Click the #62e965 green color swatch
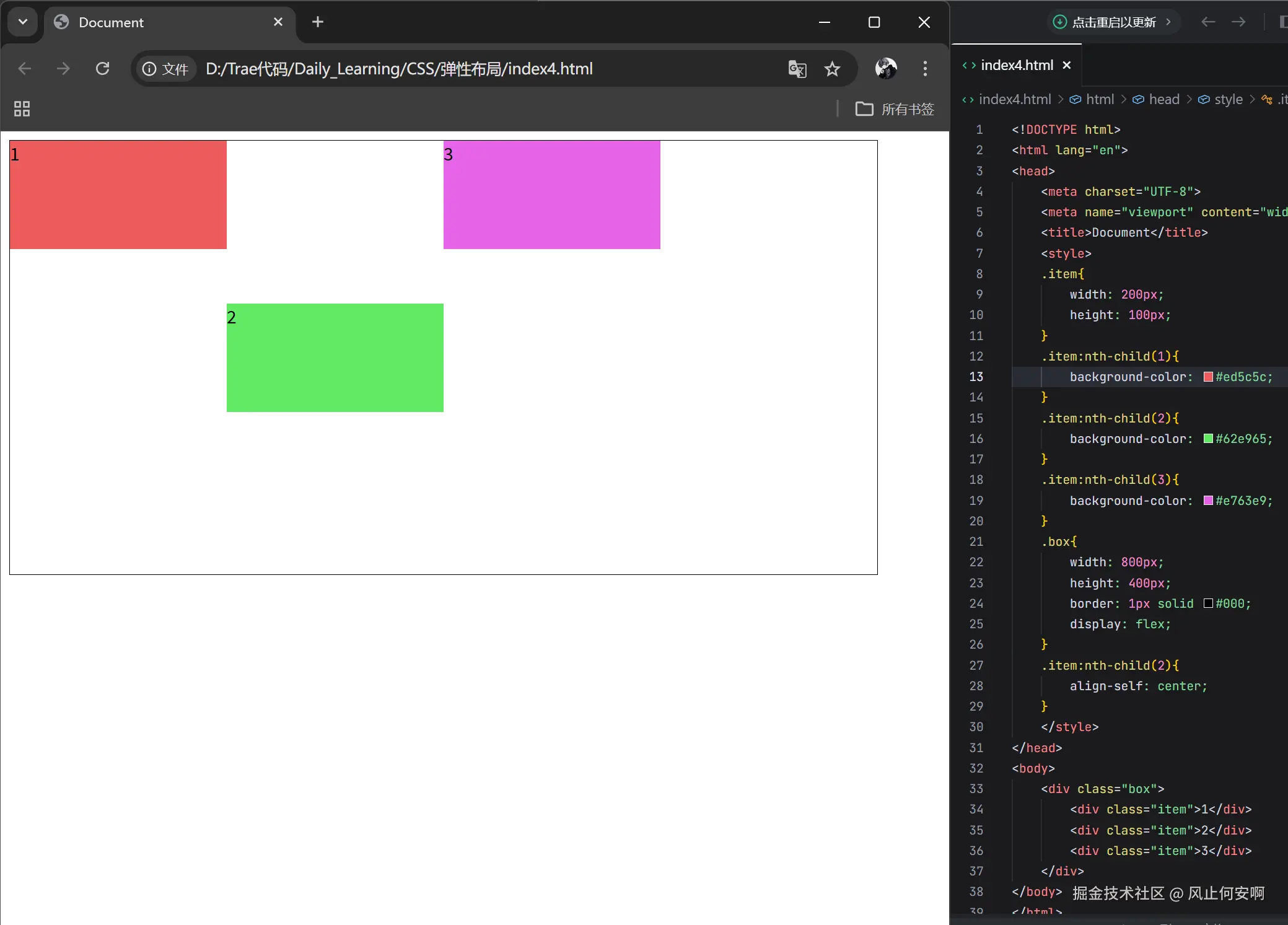 point(1208,439)
